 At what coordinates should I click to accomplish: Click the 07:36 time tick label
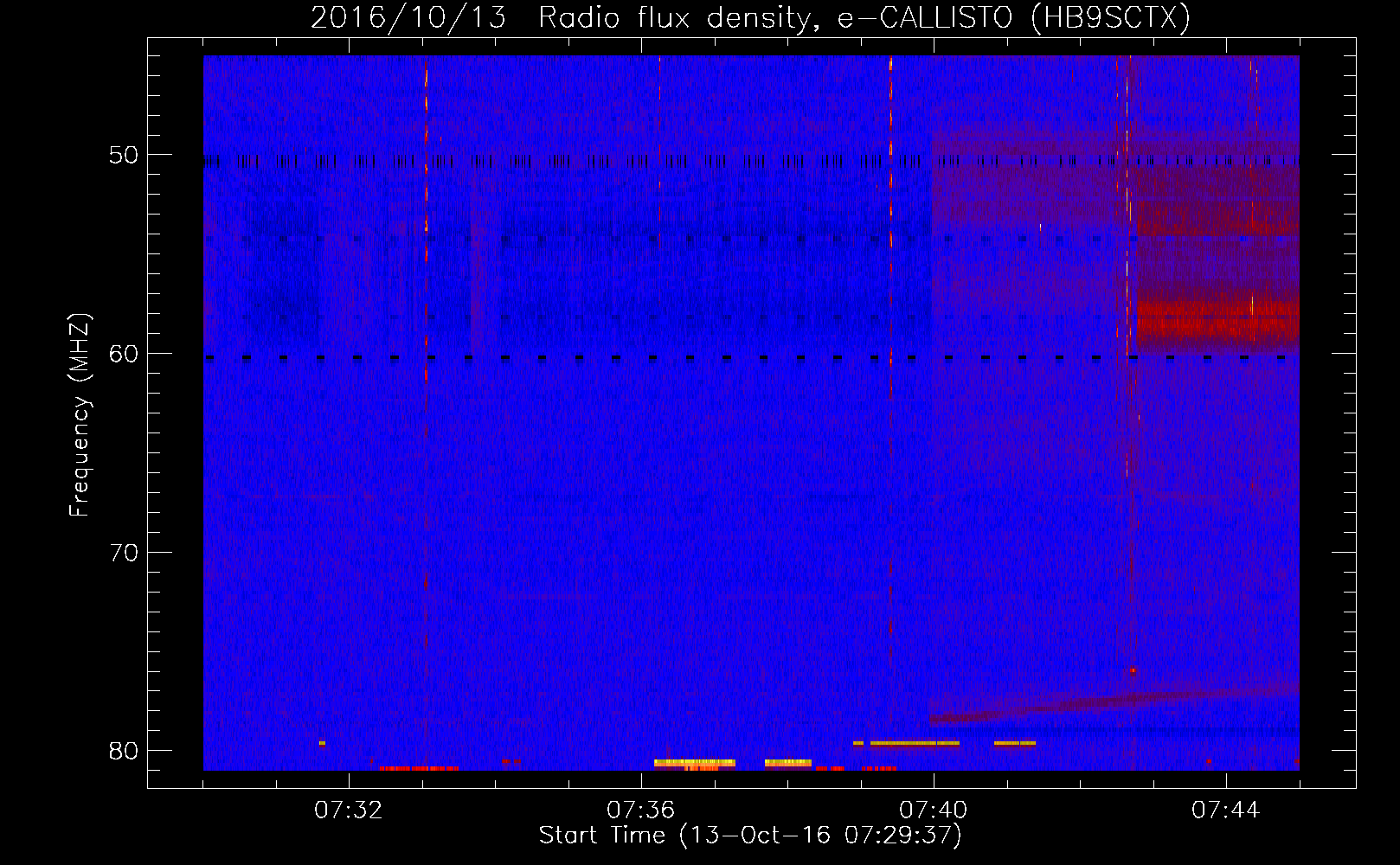(x=641, y=811)
